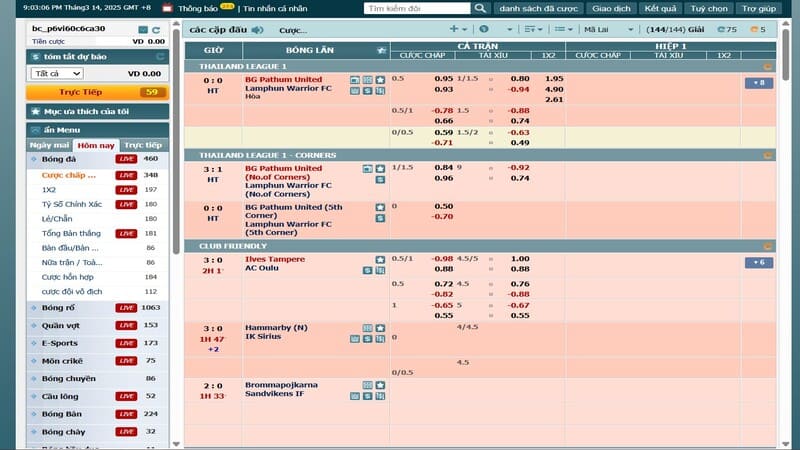The width and height of the screenshot is (800, 450).
Task: Open the Tuỳ chọn menu
Action: (x=709, y=9)
